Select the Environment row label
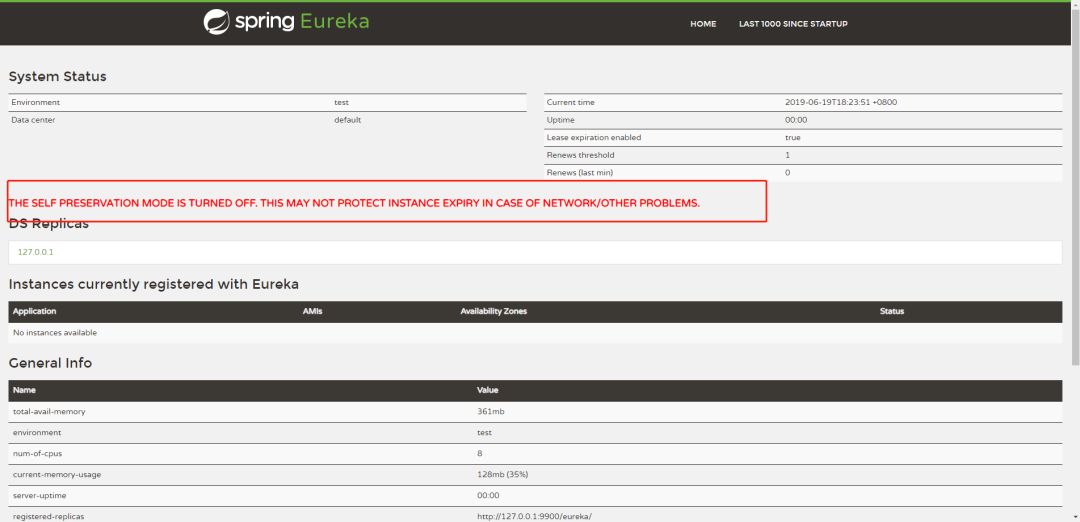Screen dimensions: 1080x522 point(36,102)
